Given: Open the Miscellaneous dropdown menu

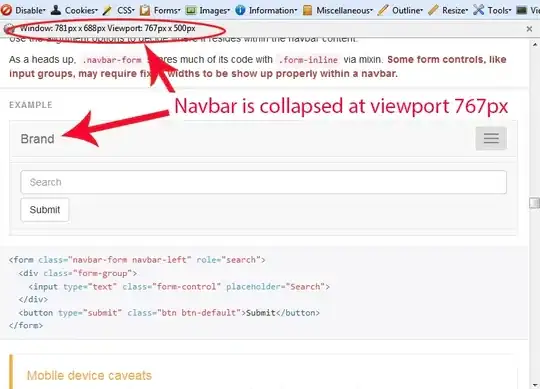Looking at the screenshot, I should 344,11.
